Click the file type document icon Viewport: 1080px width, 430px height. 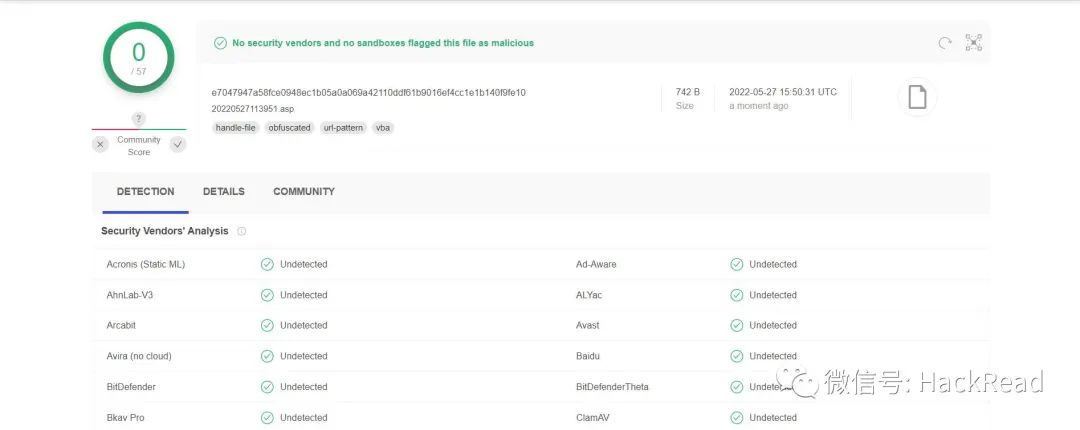[917, 97]
